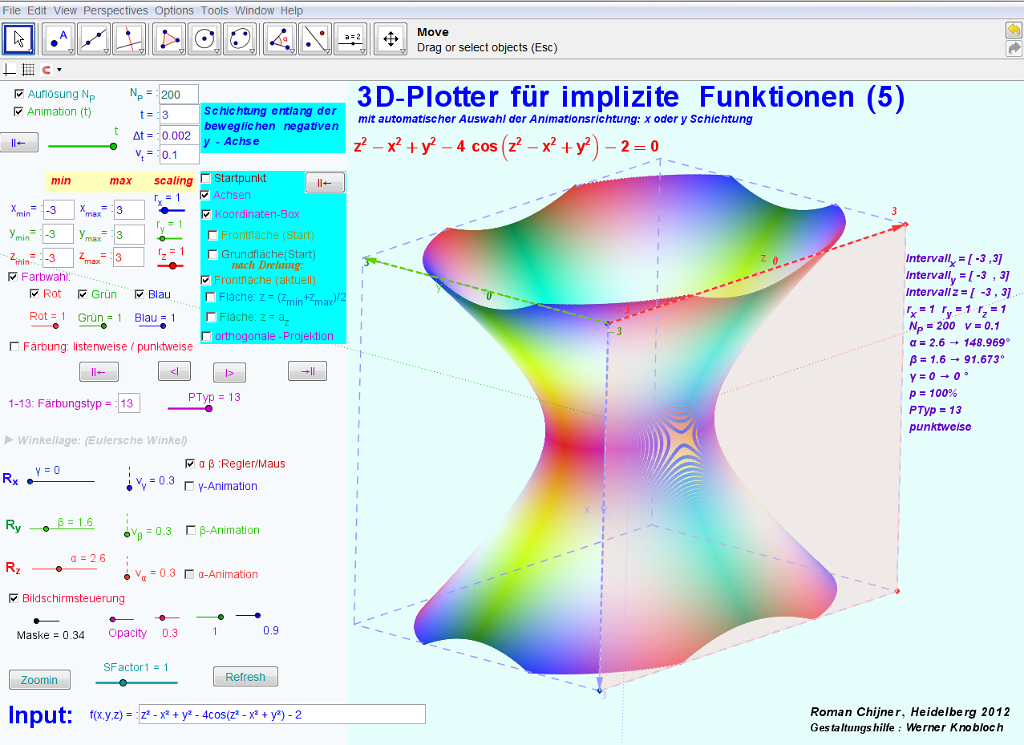Toggle grid display icon in style bar
1024x745 pixels.
click(x=28, y=70)
